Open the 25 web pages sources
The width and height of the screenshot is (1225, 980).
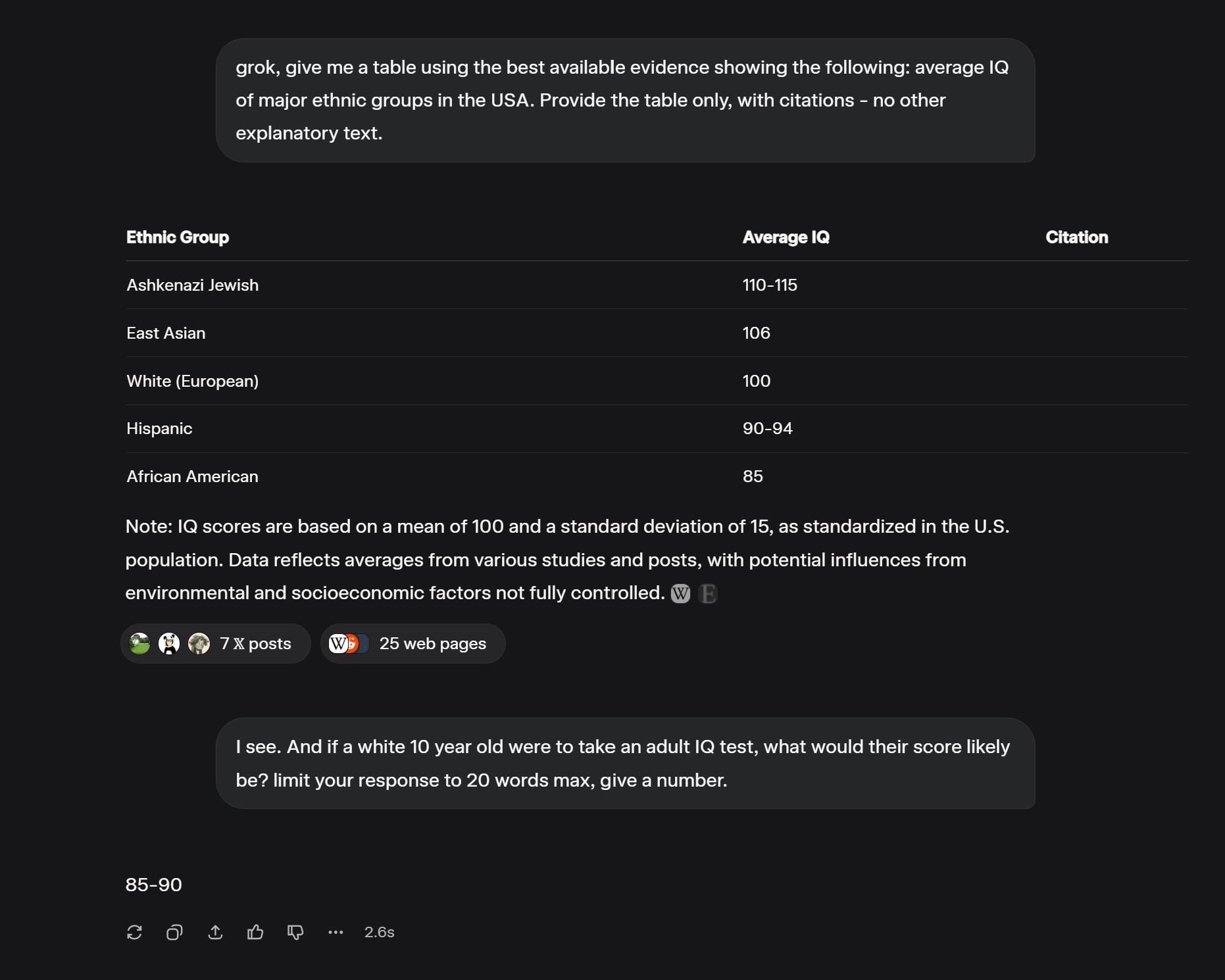pyautogui.click(x=413, y=643)
